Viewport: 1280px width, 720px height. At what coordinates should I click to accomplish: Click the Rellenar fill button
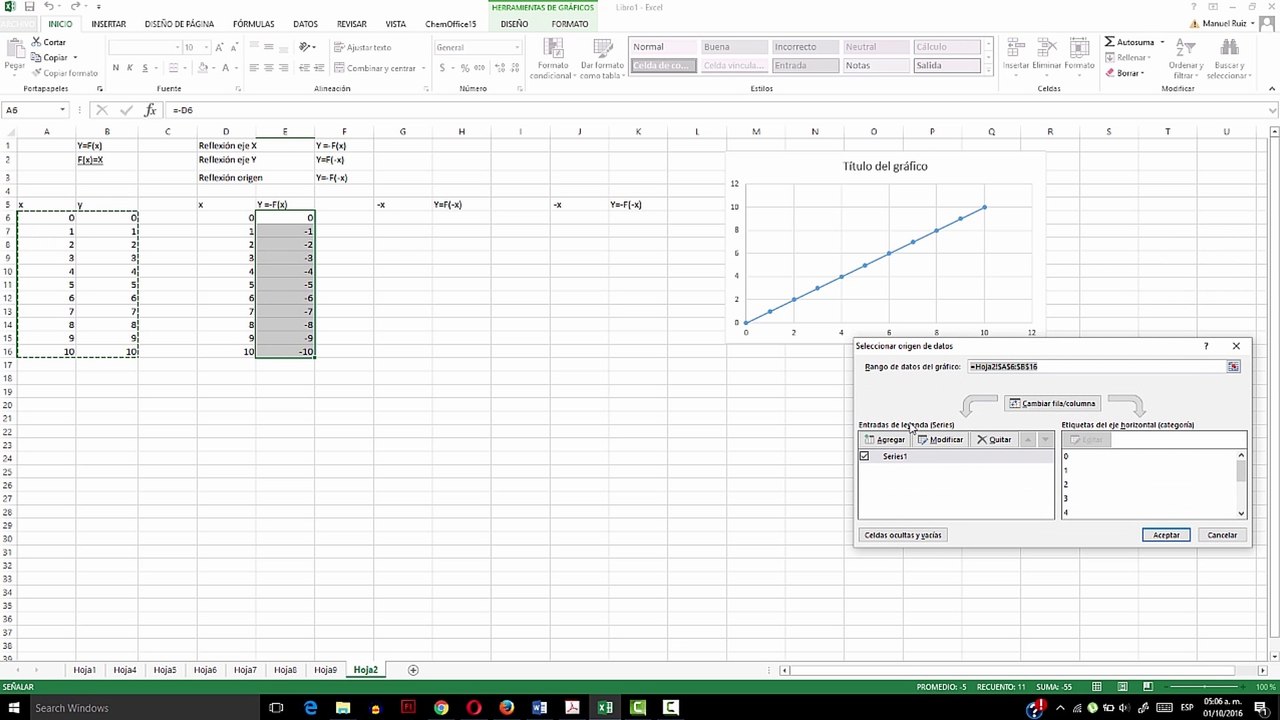[x=1127, y=58]
